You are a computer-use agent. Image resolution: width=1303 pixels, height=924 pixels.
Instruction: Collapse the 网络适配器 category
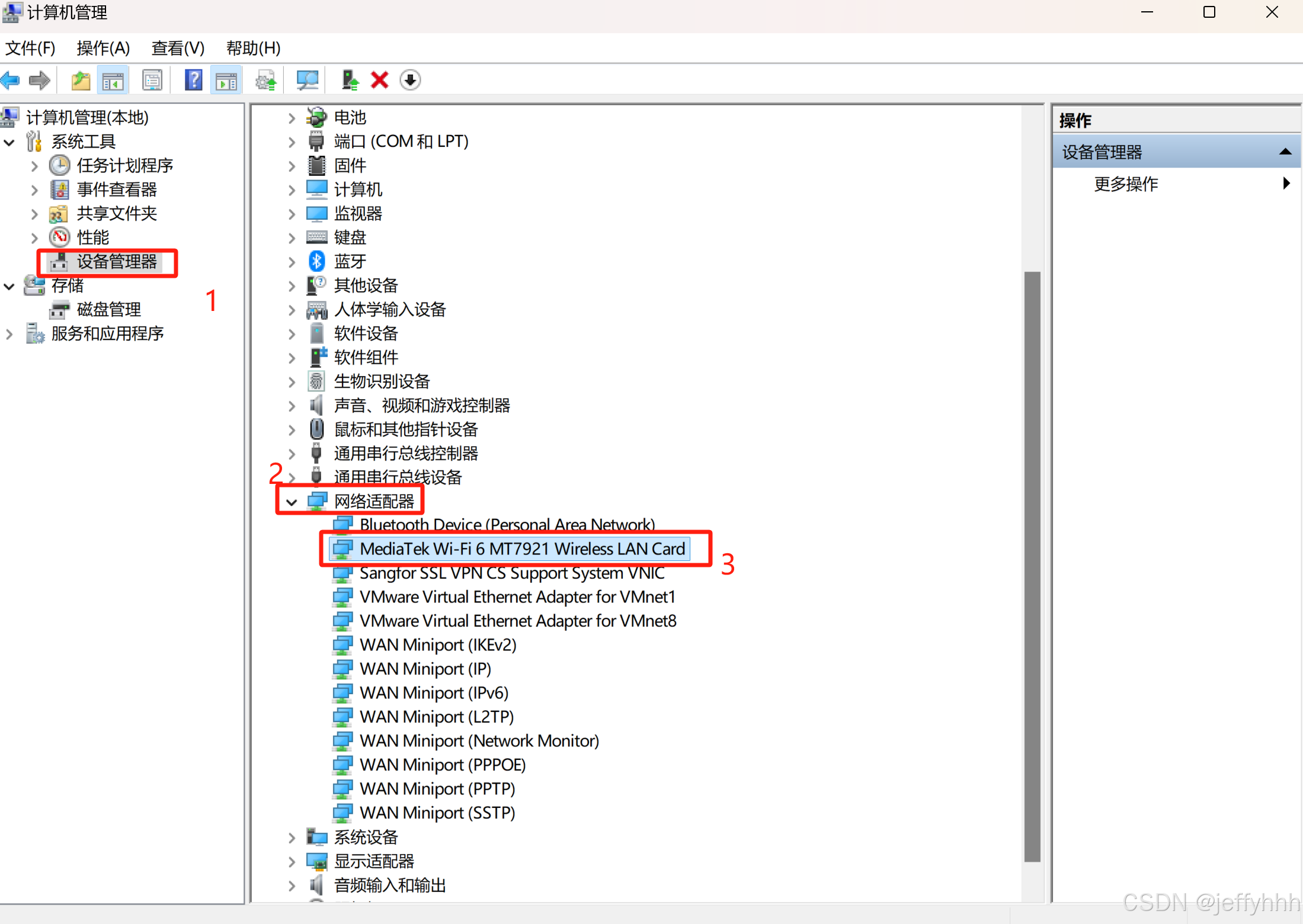point(292,502)
